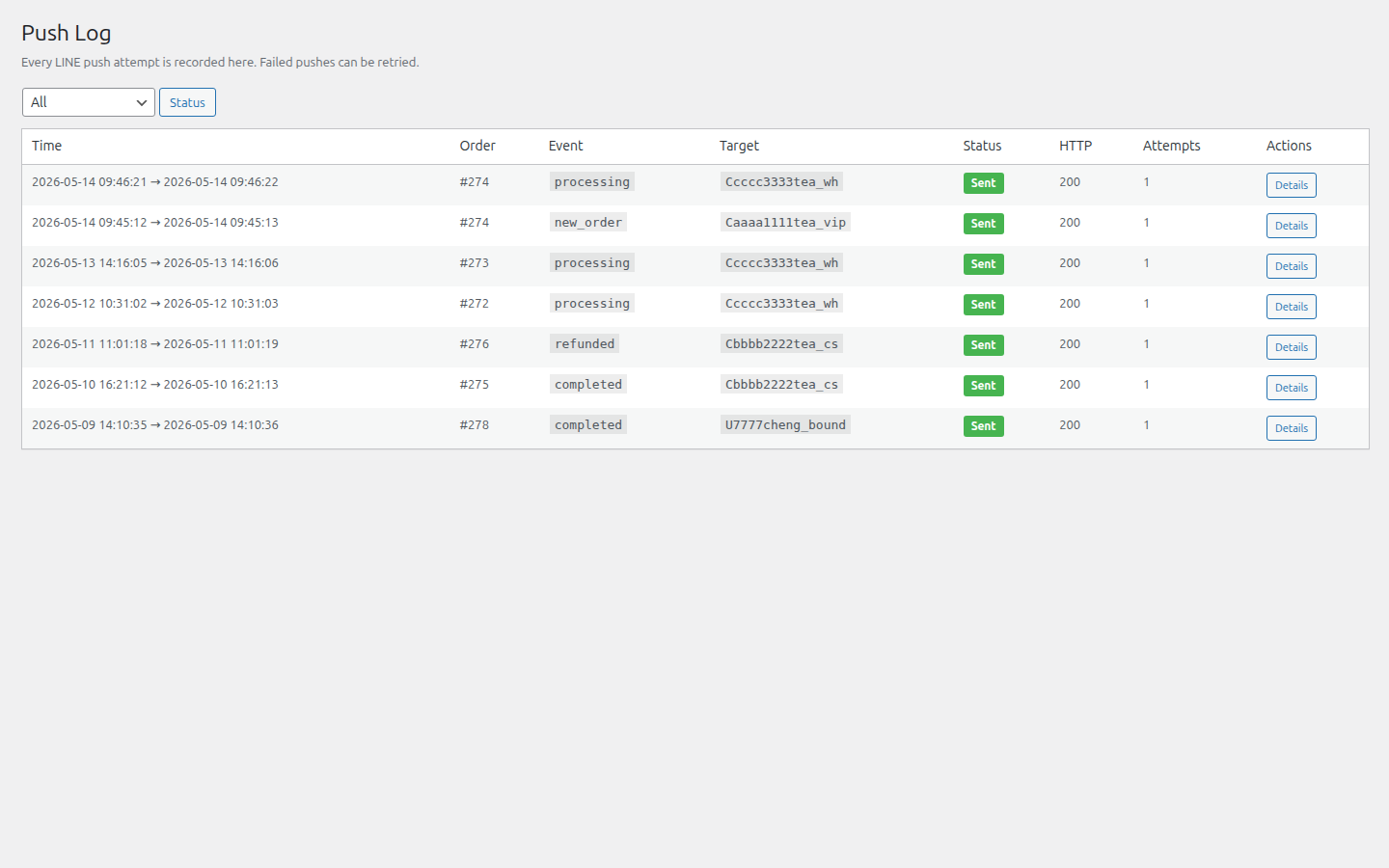Select the Event column header
The height and width of the screenshot is (868, 1389).
tap(565, 146)
